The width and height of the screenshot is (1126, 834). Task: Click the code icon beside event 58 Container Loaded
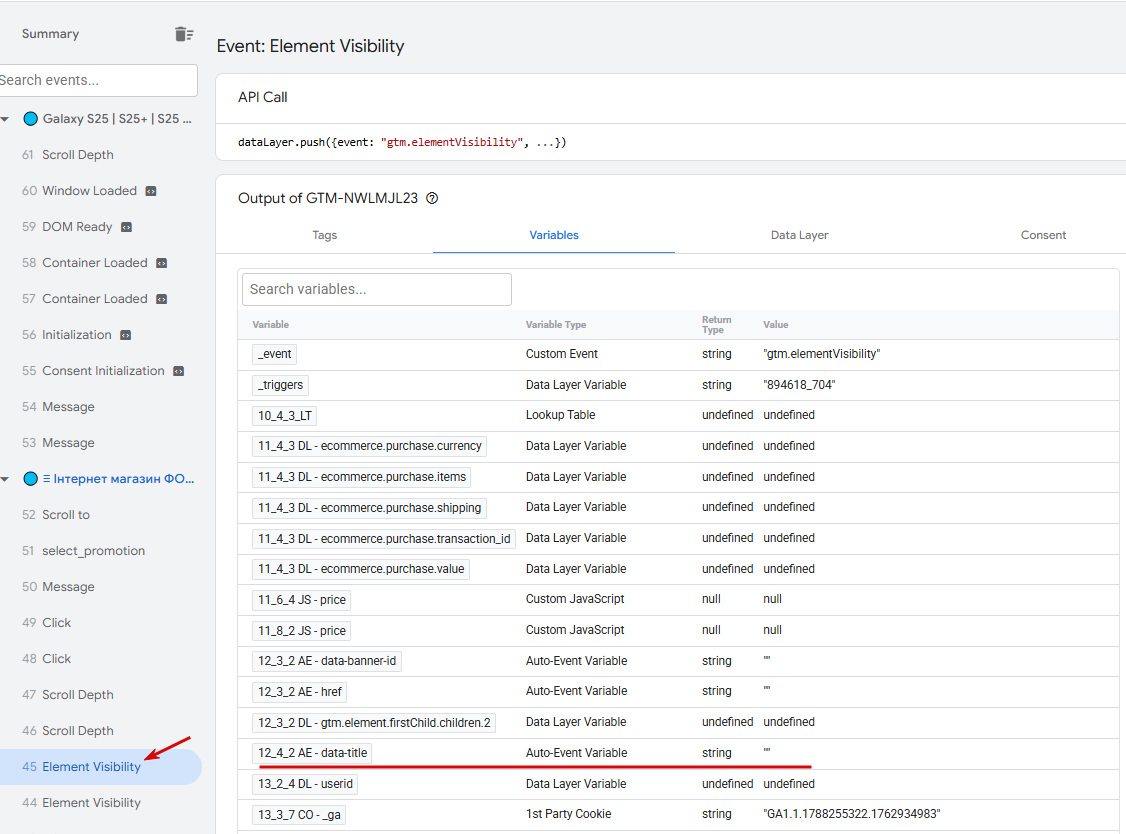[162, 263]
